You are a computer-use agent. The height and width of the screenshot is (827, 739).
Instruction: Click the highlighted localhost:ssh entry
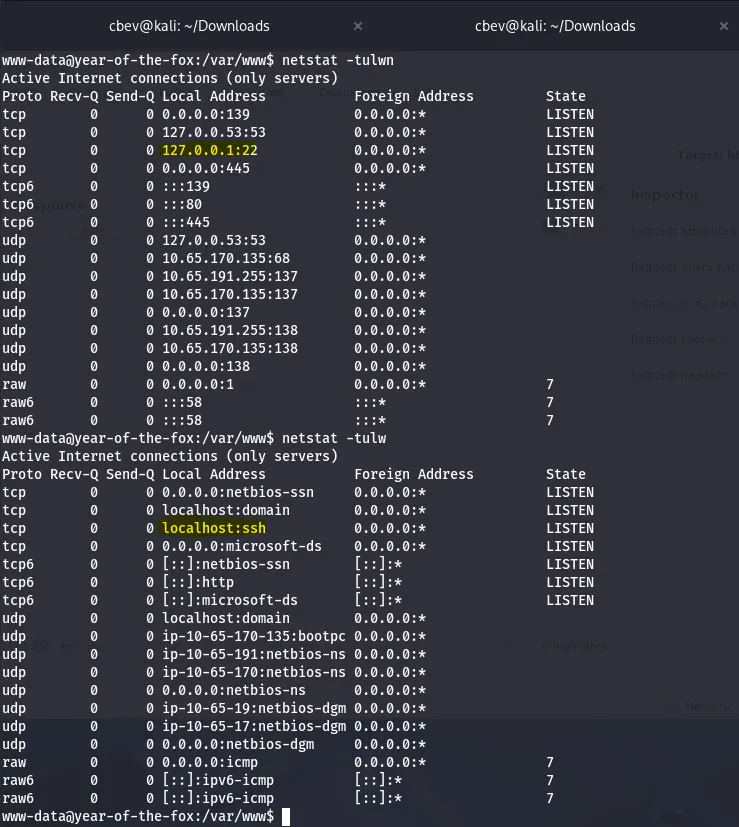[x=213, y=528]
